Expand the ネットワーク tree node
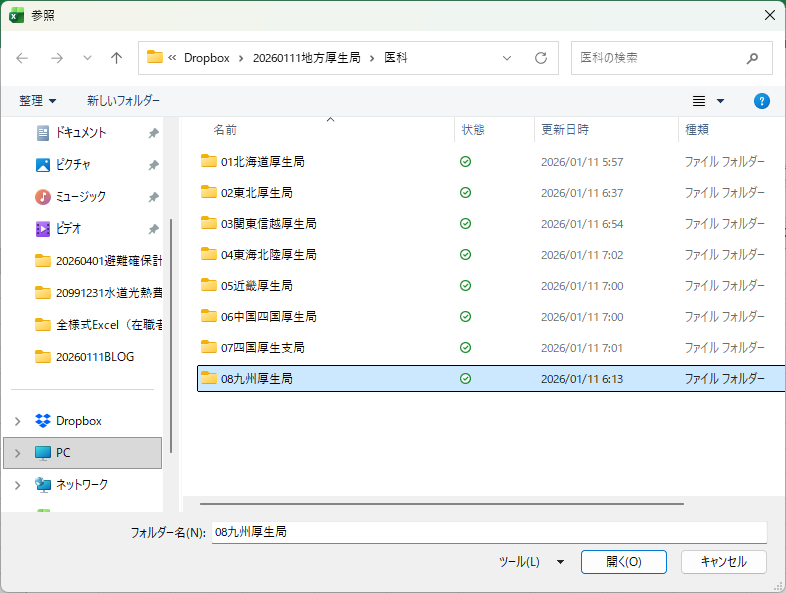Image resolution: width=786 pixels, height=593 pixels. click(x=17, y=485)
